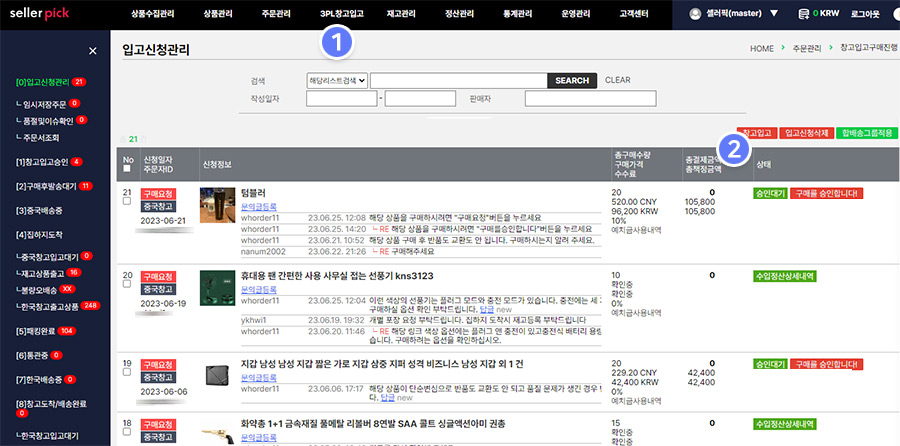900x446 pixels.
Task: Open the tumbler product thumbnail
Action: point(217,204)
